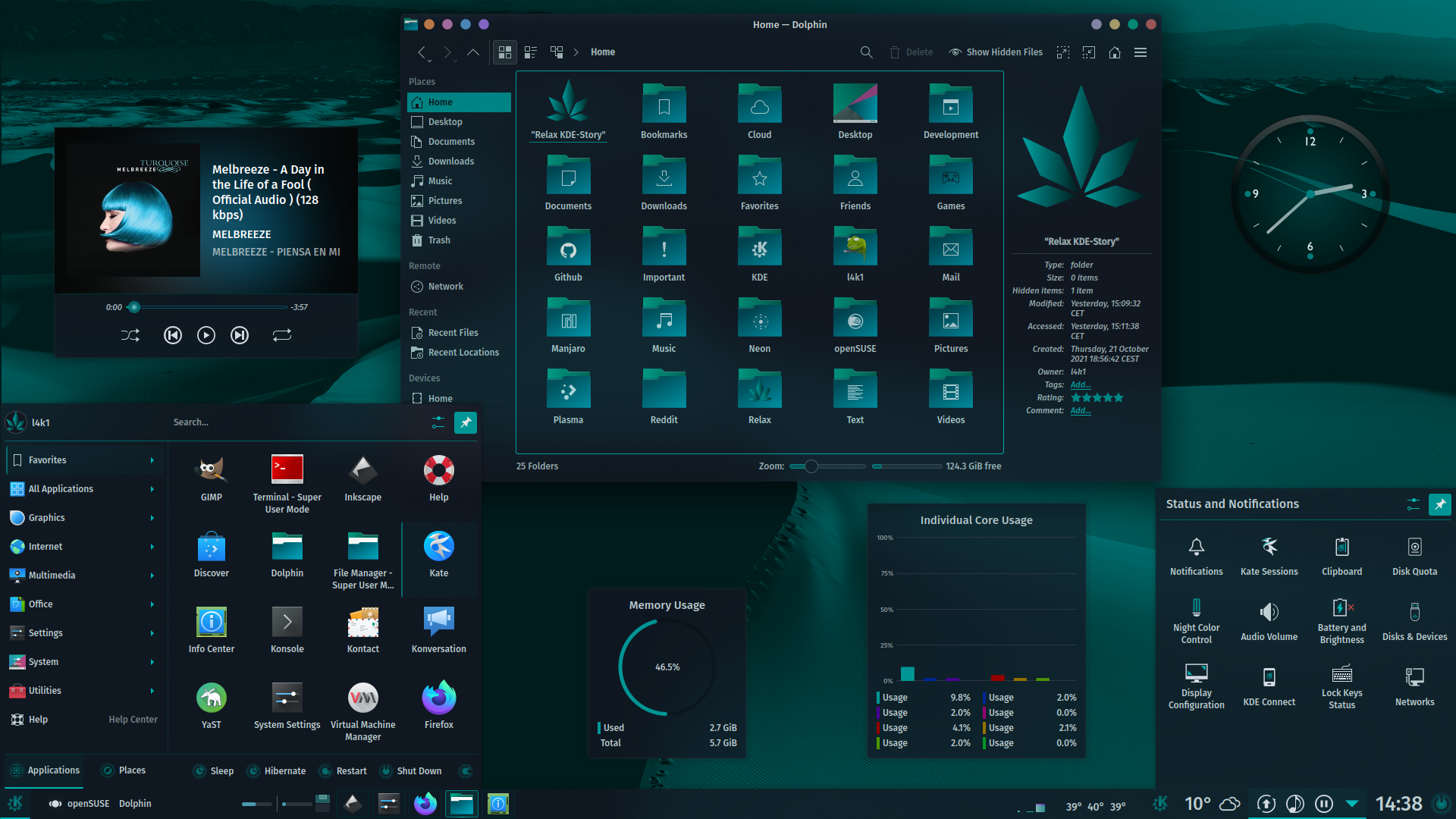Open Virtual Machine Manager
This screenshot has height=819, width=1456.
click(x=363, y=712)
